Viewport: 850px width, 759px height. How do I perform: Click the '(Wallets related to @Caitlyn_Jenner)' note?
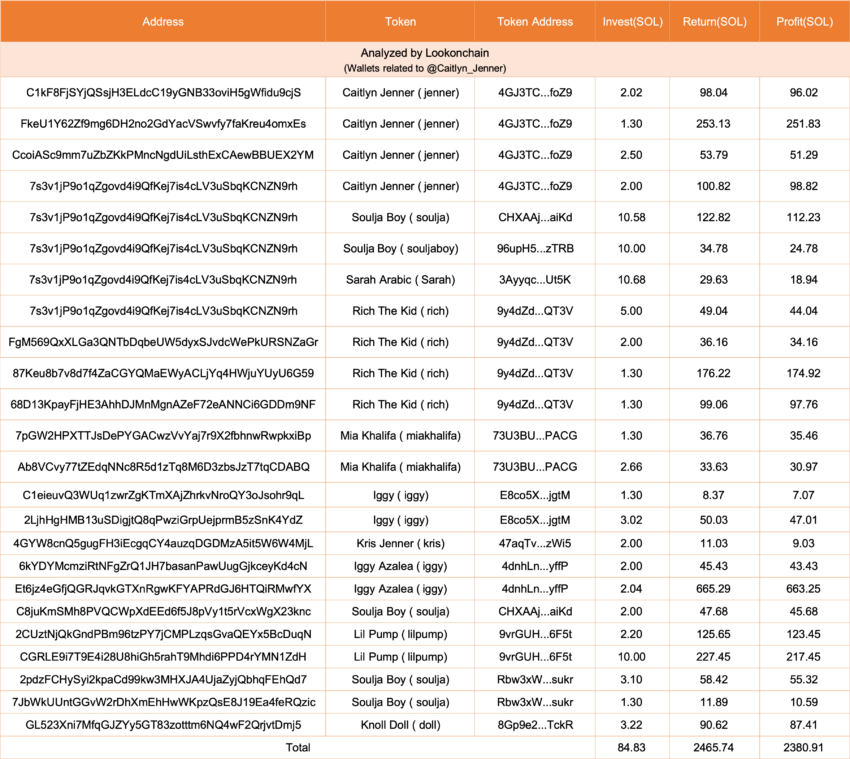425,68
